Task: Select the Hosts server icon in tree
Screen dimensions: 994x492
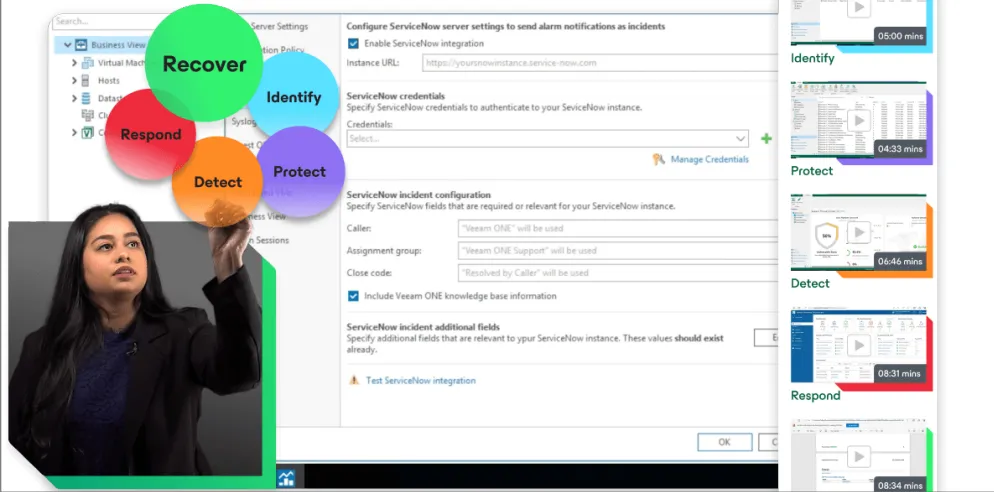Action: pos(87,81)
